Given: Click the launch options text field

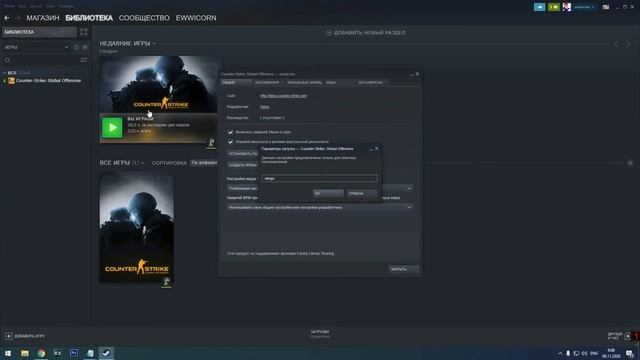Looking at the screenshot, I should click(319, 178).
